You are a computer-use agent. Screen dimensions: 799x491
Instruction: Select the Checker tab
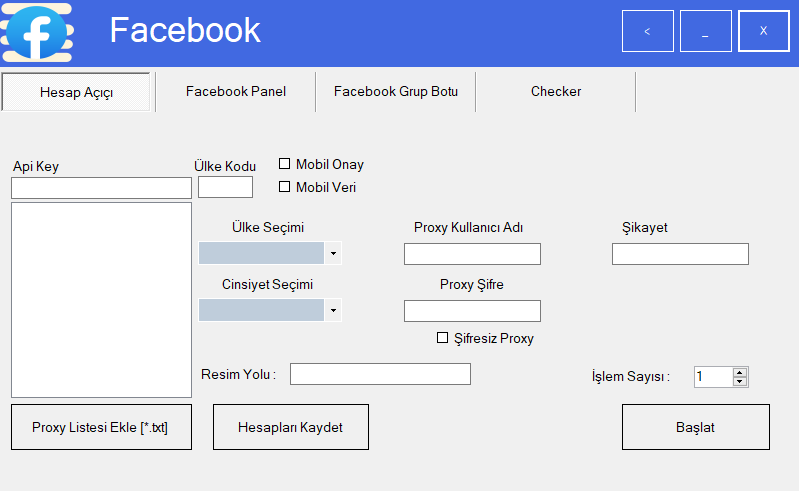pos(556,92)
